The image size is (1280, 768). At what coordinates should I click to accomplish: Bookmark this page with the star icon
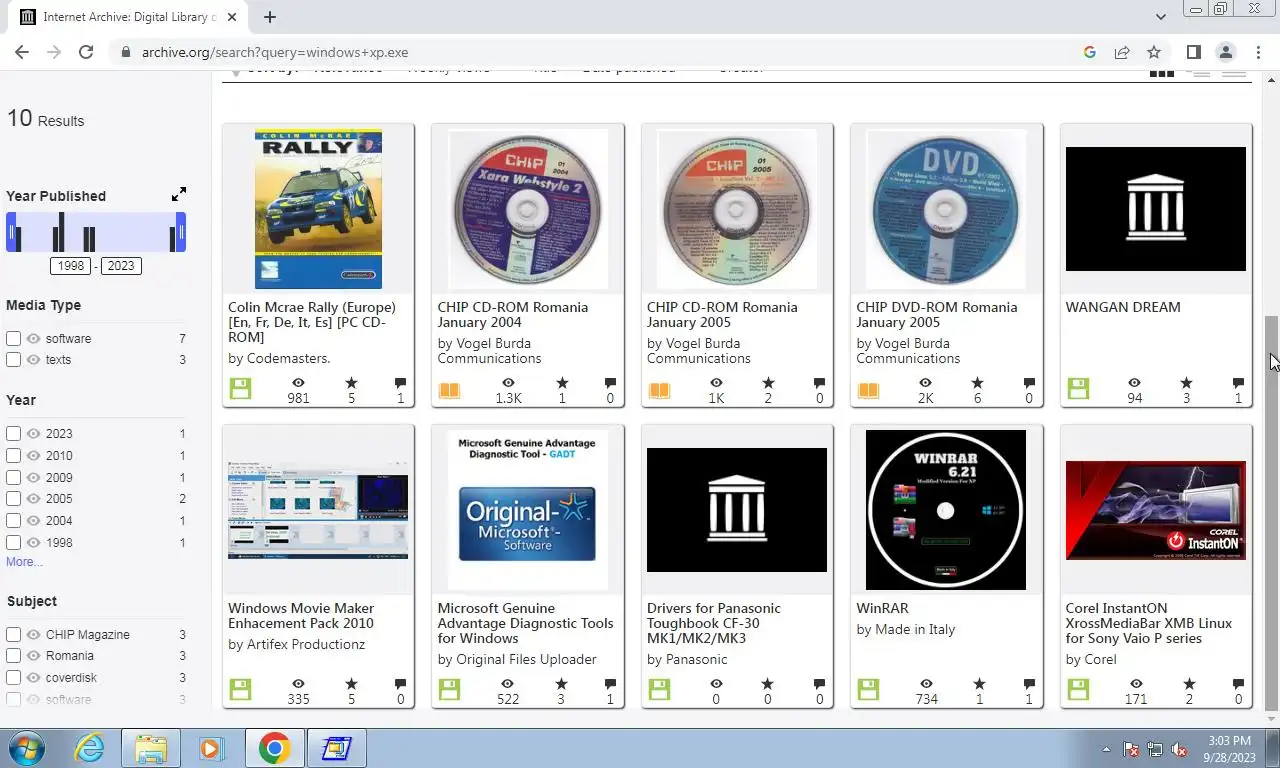click(1154, 52)
